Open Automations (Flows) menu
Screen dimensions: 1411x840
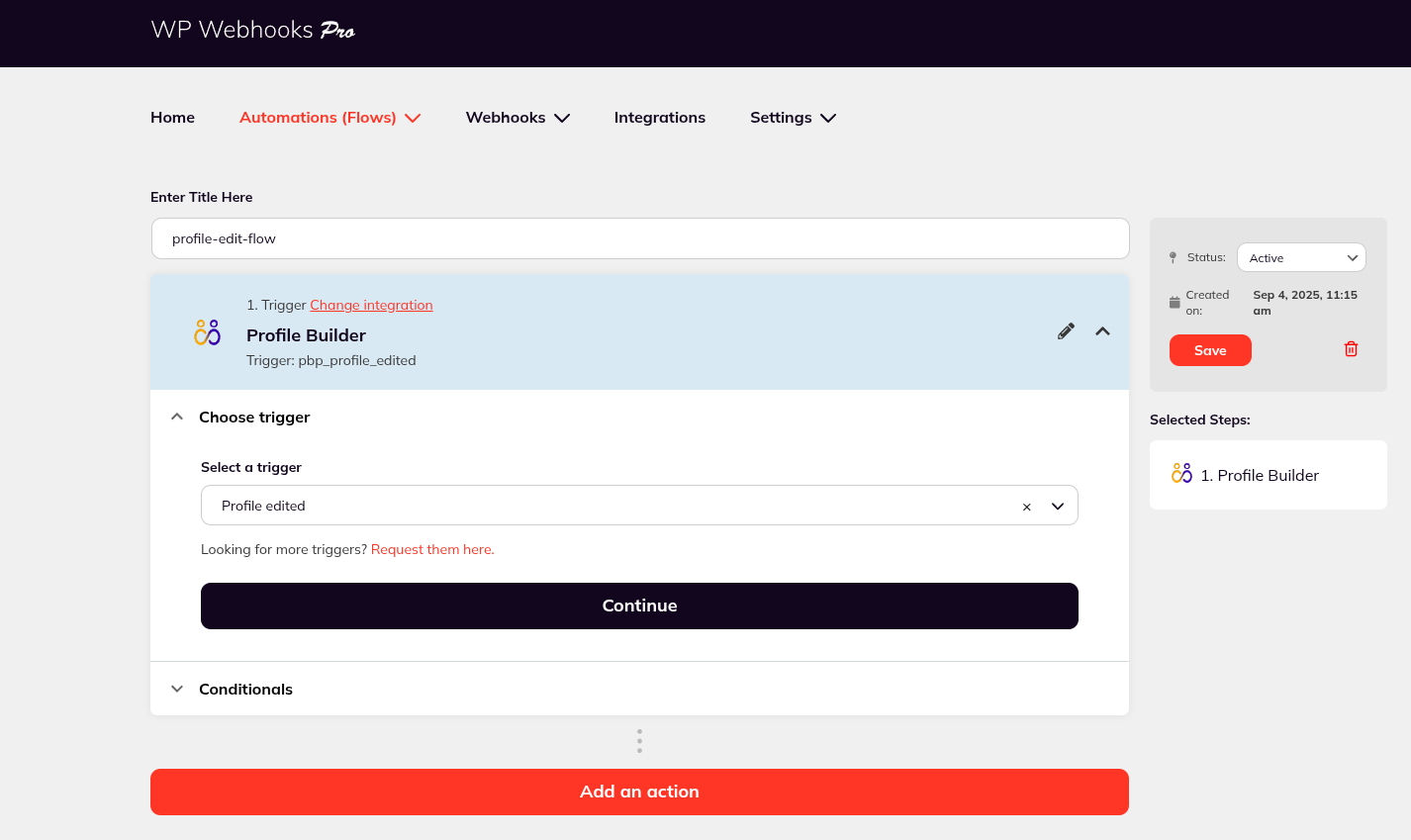pos(330,118)
